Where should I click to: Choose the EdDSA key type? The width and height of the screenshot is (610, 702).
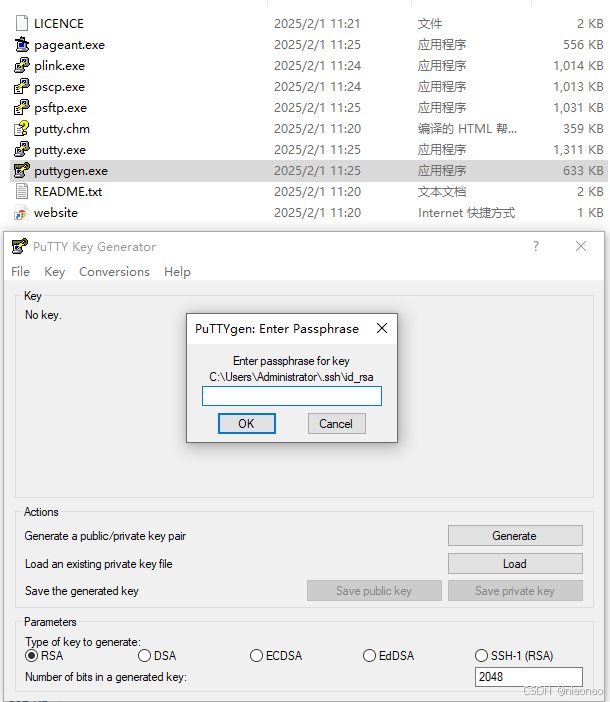click(x=369, y=656)
